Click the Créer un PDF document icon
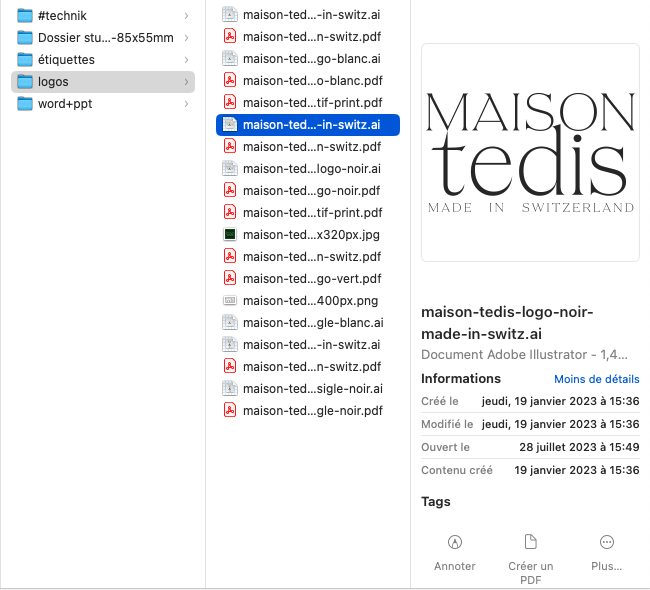 coord(530,541)
